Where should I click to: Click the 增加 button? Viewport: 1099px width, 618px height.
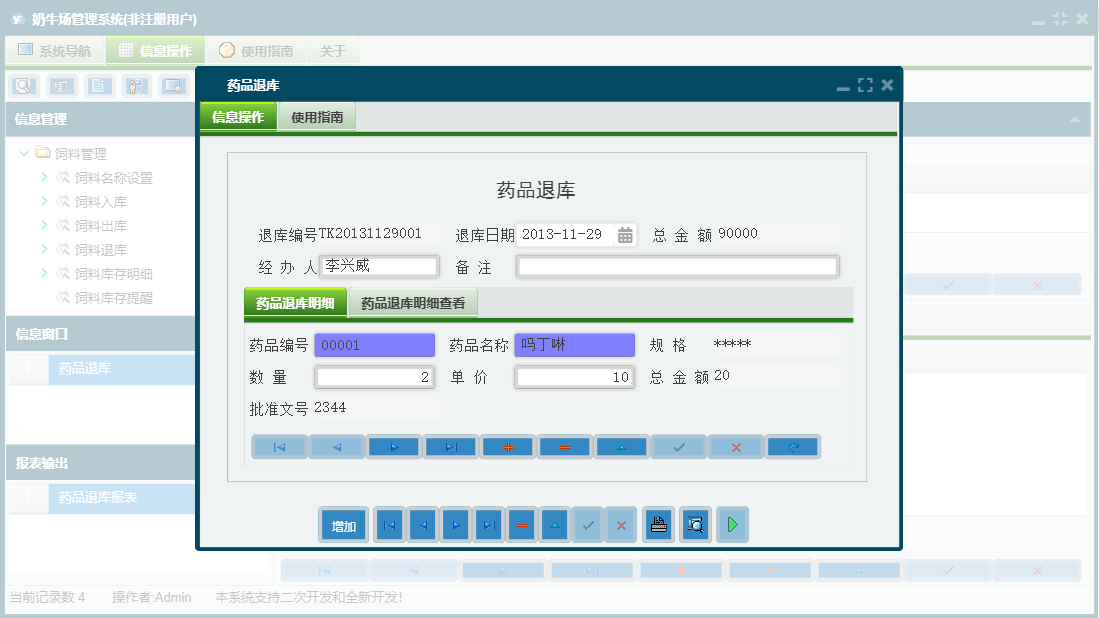tap(343, 524)
